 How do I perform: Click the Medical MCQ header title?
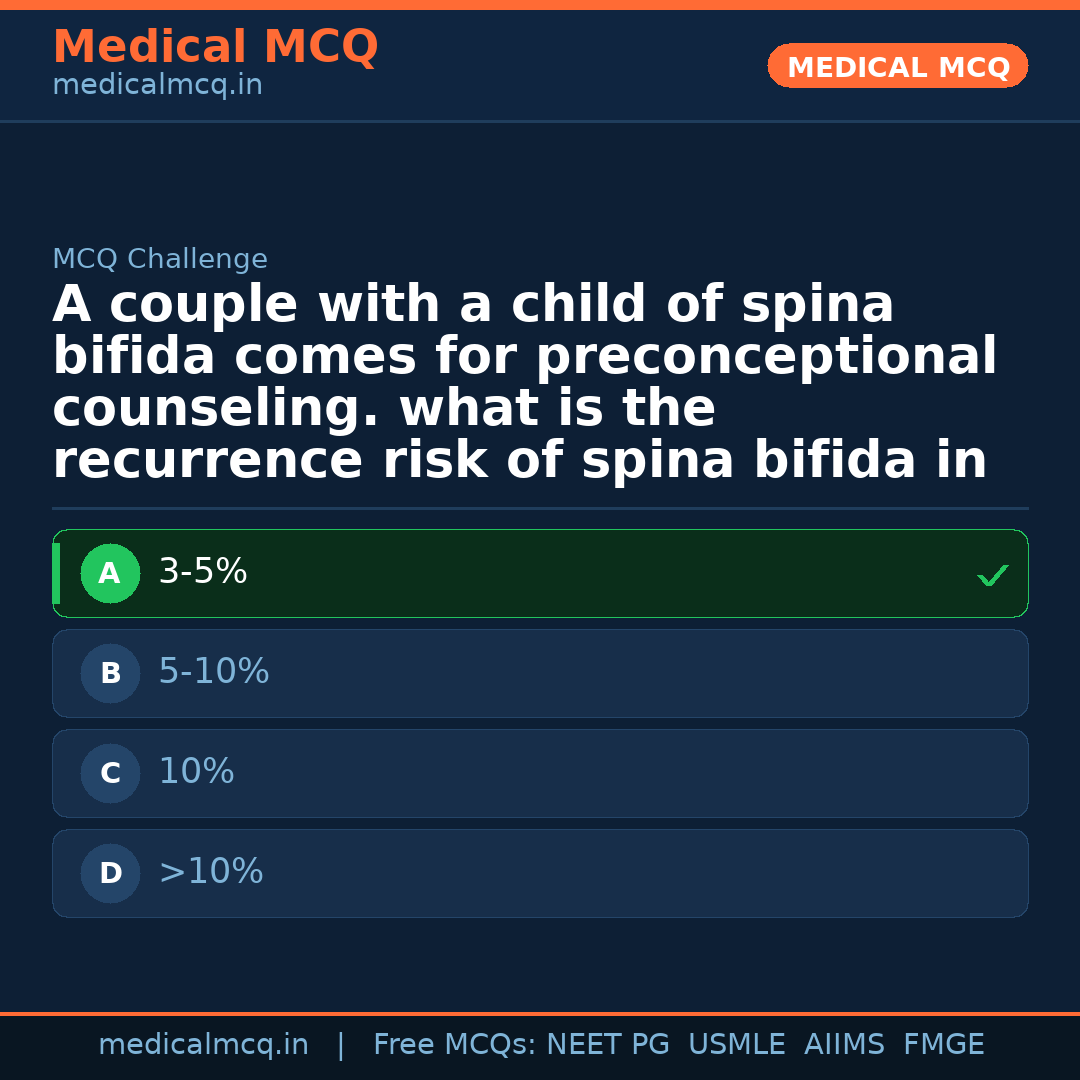click(x=215, y=47)
